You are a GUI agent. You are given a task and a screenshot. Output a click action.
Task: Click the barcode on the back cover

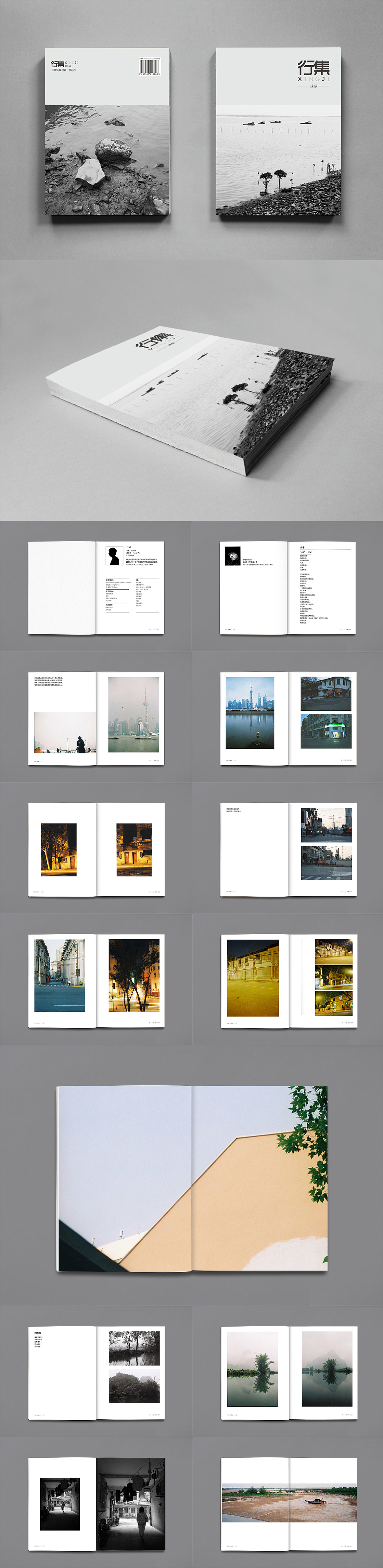(x=150, y=66)
